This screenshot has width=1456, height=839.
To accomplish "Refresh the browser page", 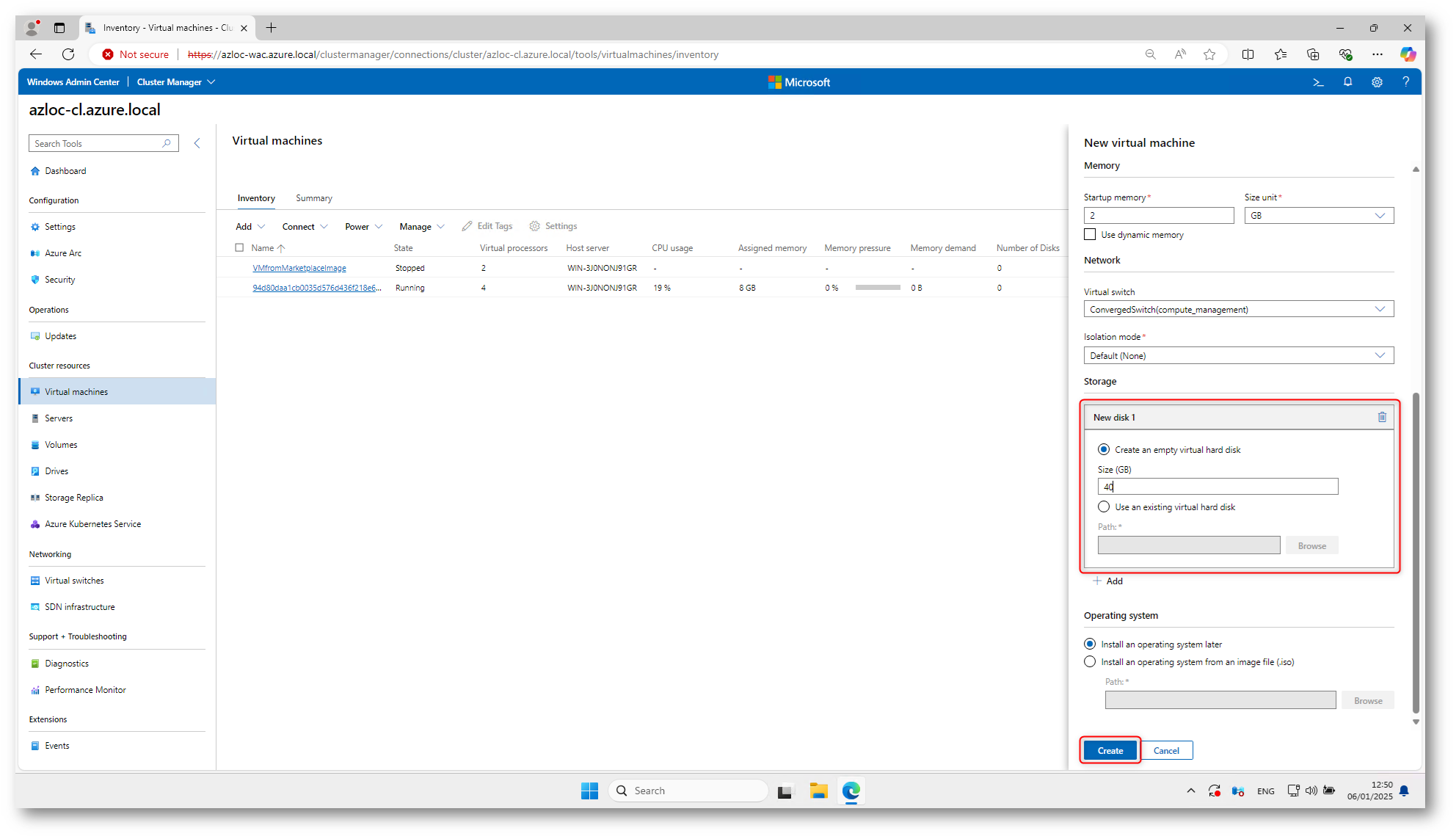I will tap(68, 54).
